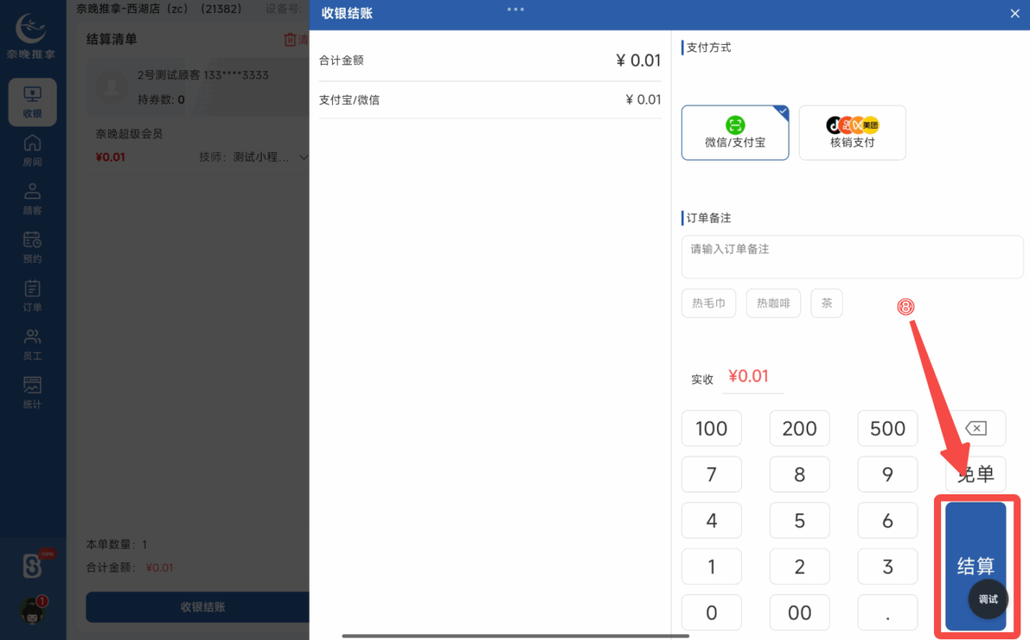The image size is (1030, 640).
Task: Open the 房间 rooms section
Action: pyautogui.click(x=33, y=151)
